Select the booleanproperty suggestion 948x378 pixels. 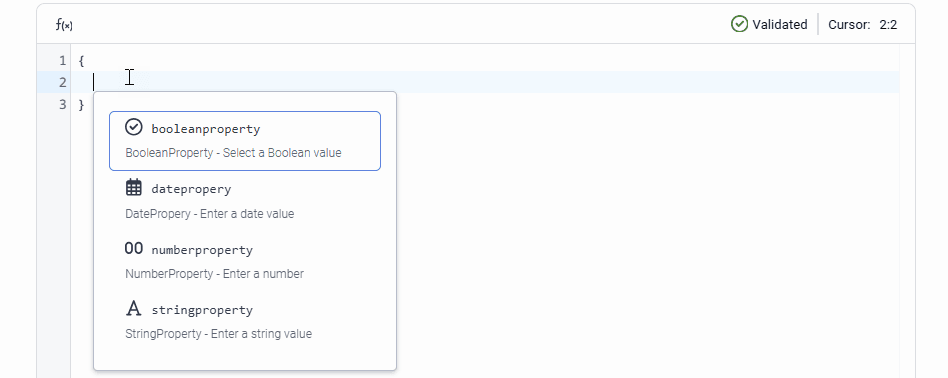tap(245, 141)
